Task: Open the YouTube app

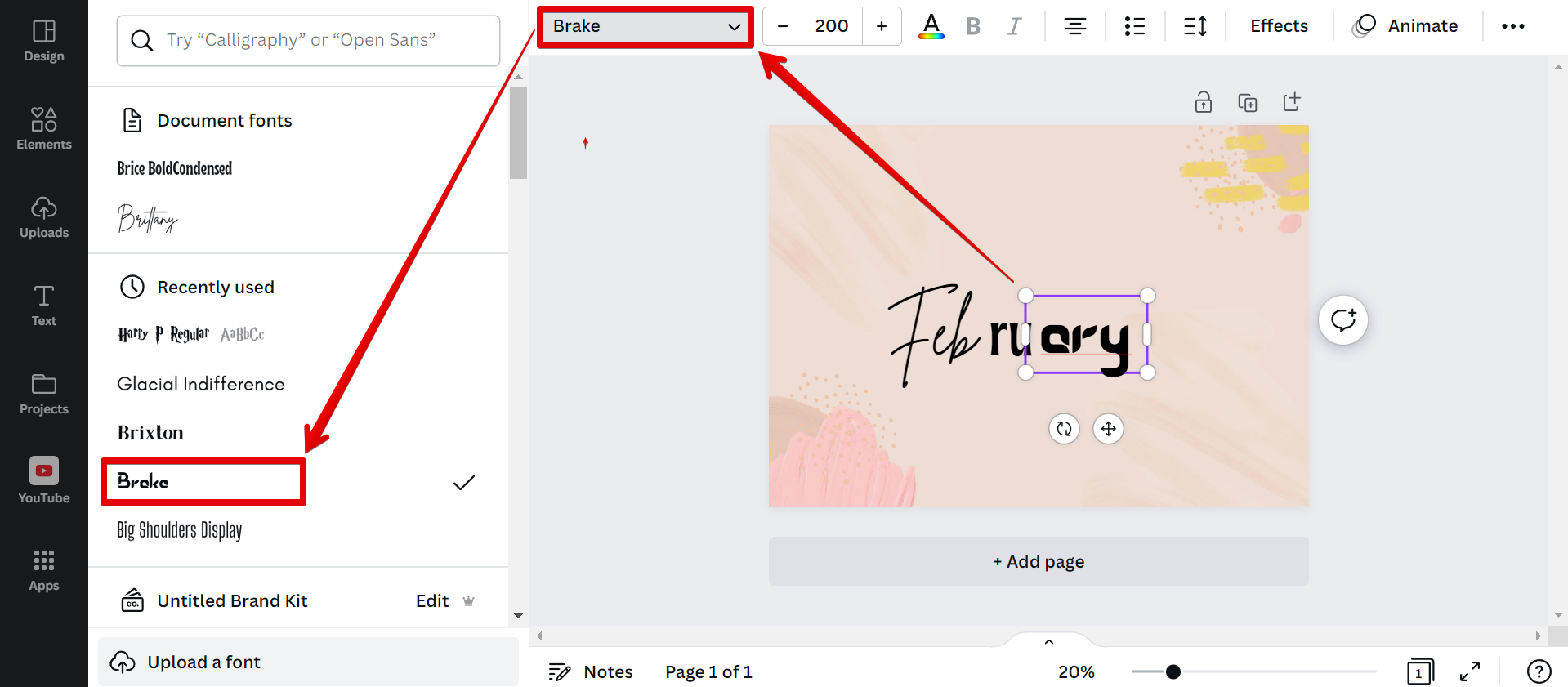Action: tap(44, 480)
